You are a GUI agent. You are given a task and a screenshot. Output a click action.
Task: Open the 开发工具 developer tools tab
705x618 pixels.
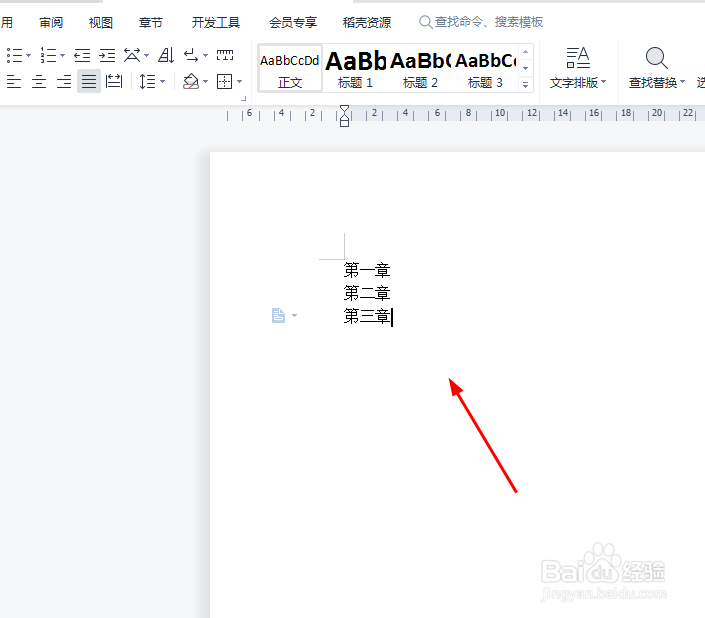(216, 22)
